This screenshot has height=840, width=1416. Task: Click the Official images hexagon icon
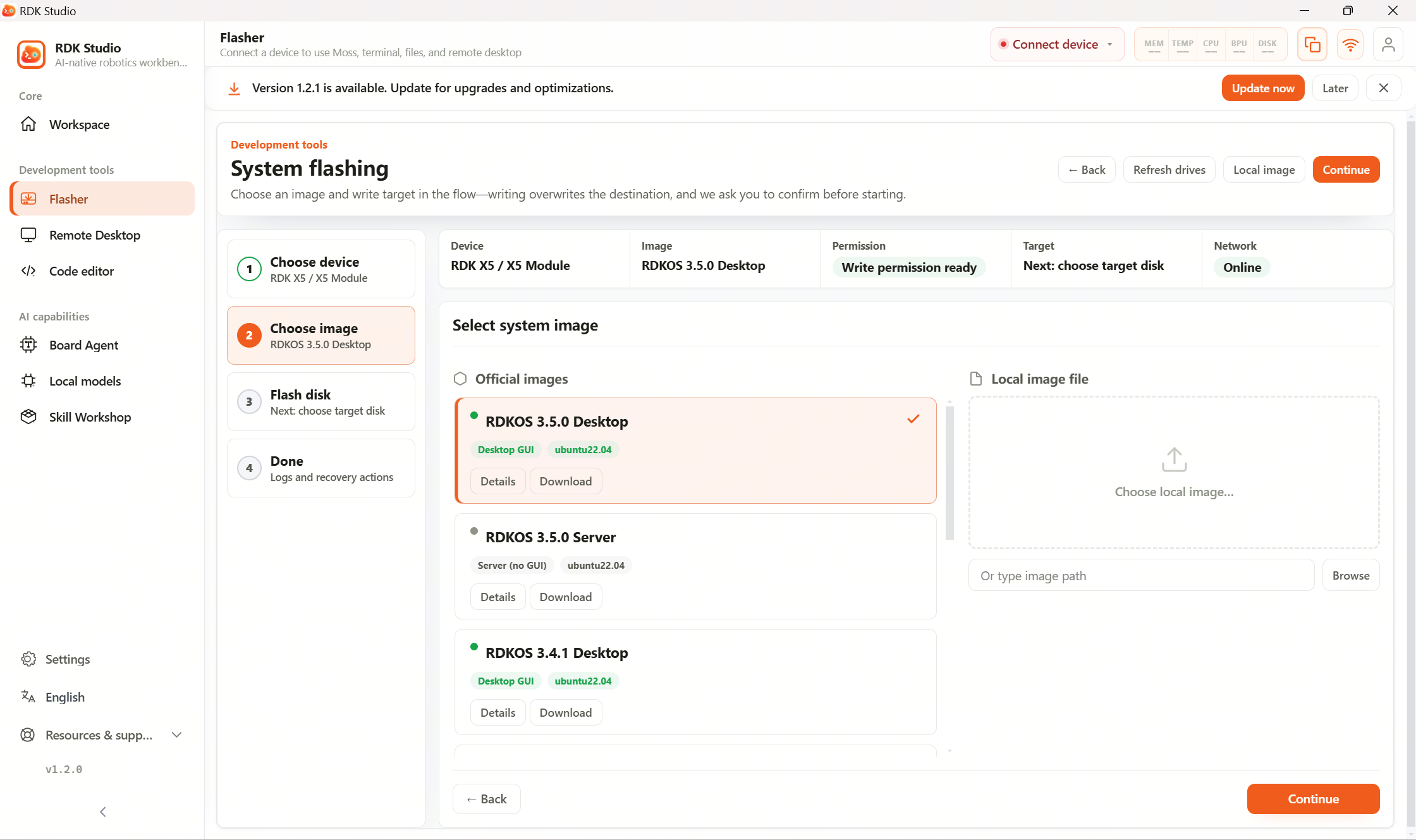(x=460, y=379)
